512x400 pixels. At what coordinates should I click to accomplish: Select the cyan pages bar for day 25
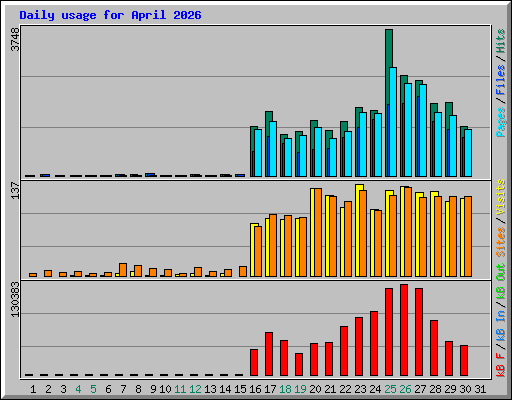(x=393, y=122)
